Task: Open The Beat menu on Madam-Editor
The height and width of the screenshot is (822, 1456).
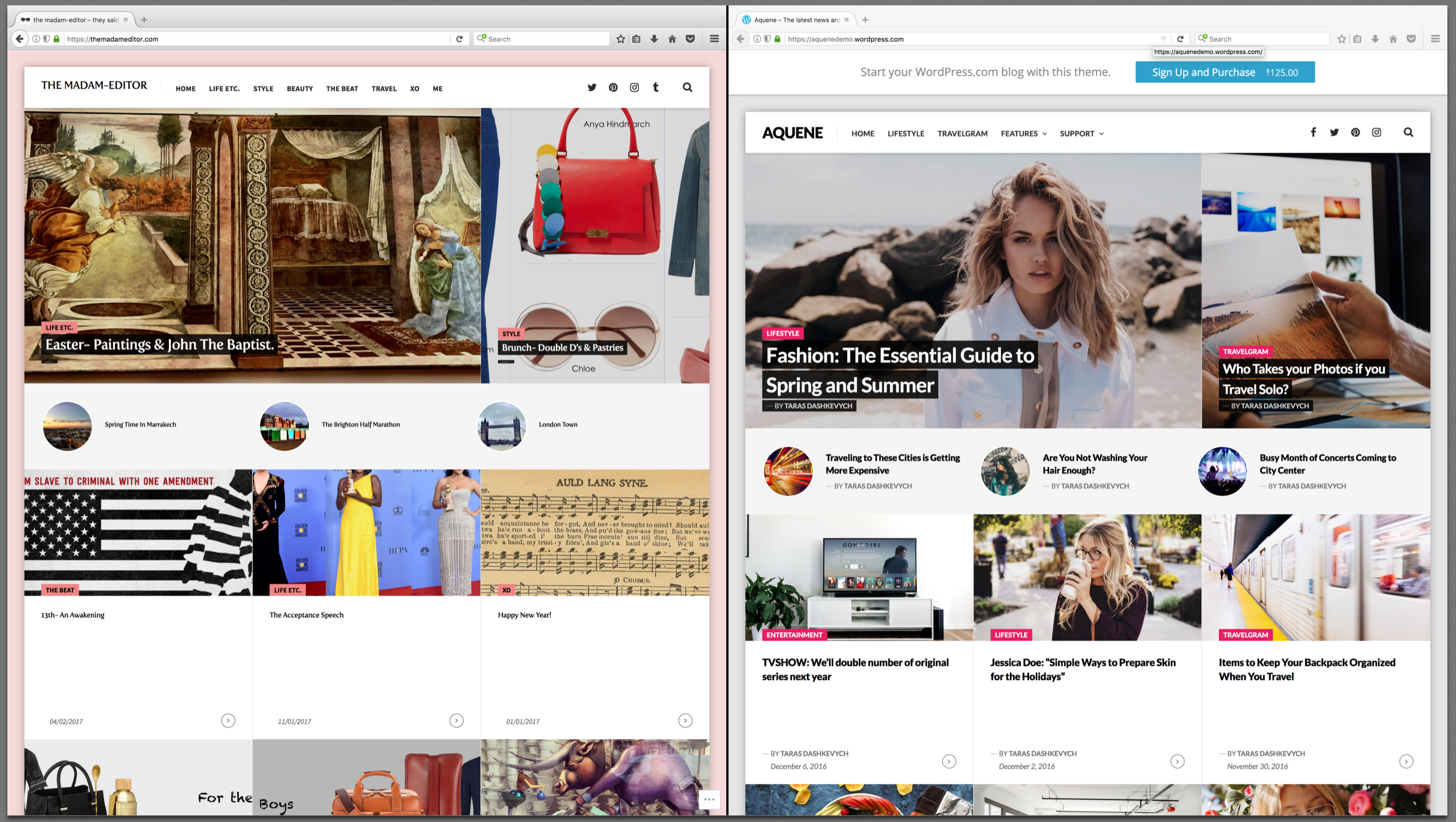Action: pyautogui.click(x=342, y=88)
